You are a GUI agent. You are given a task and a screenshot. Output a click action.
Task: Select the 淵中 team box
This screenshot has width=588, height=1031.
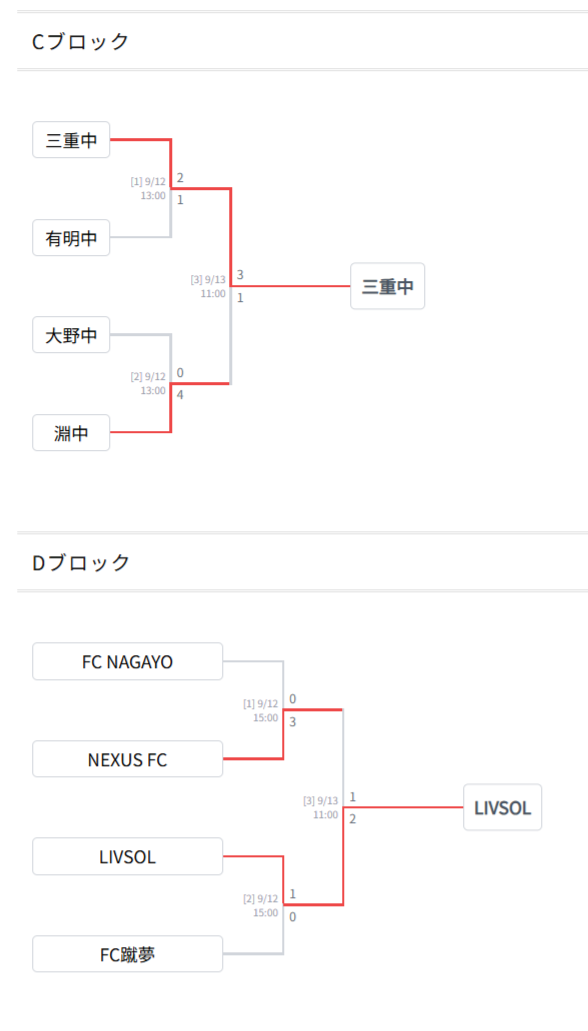71,432
